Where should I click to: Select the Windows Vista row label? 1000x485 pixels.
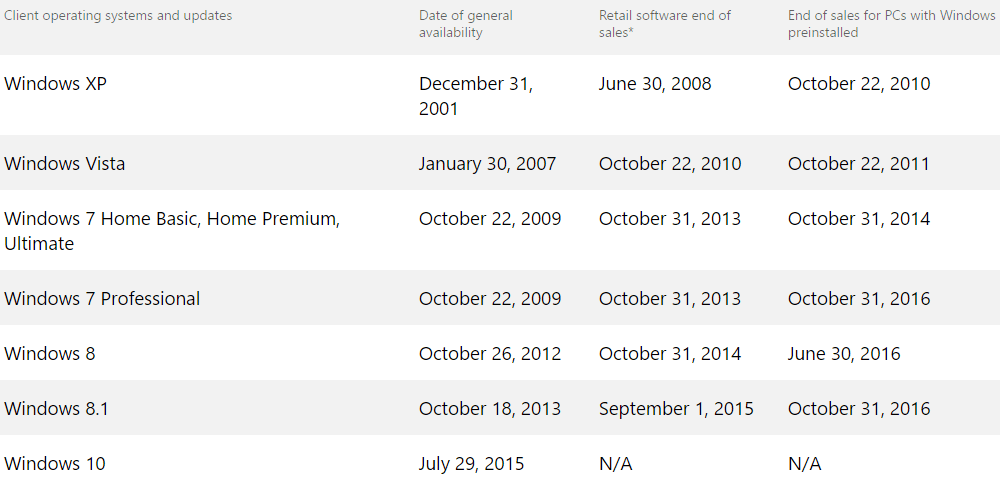[65, 164]
